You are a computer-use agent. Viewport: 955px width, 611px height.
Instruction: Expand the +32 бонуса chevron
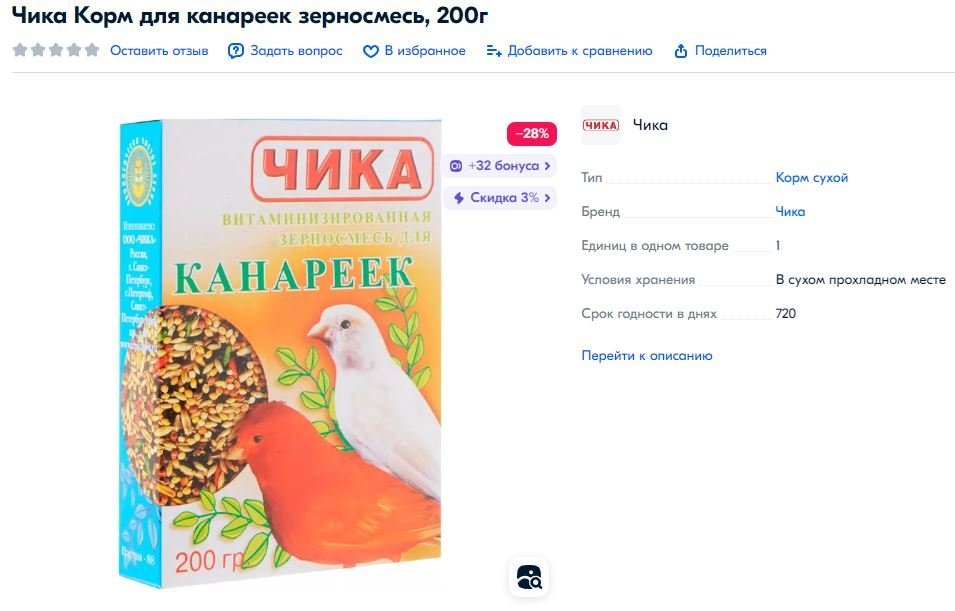[x=548, y=166]
